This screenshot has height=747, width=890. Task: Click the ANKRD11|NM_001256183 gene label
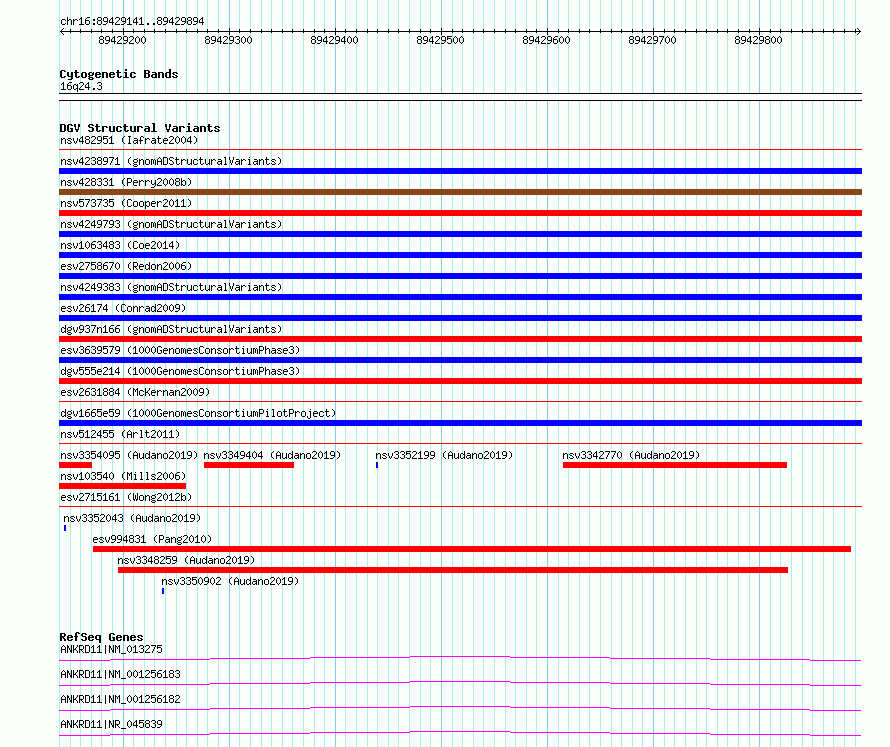point(120,674)
